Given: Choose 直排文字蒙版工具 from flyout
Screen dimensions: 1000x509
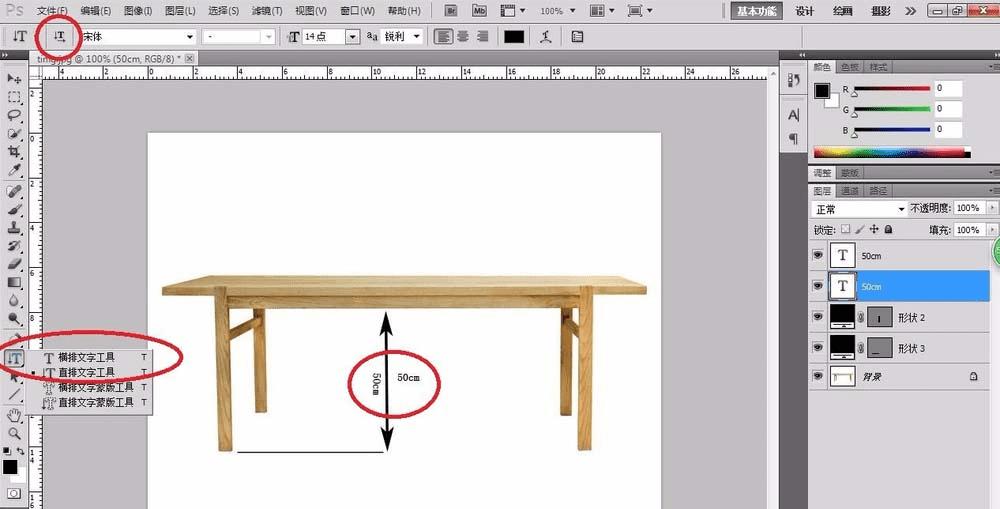Looking at the screenshot, I should click(x=96, y=402).
